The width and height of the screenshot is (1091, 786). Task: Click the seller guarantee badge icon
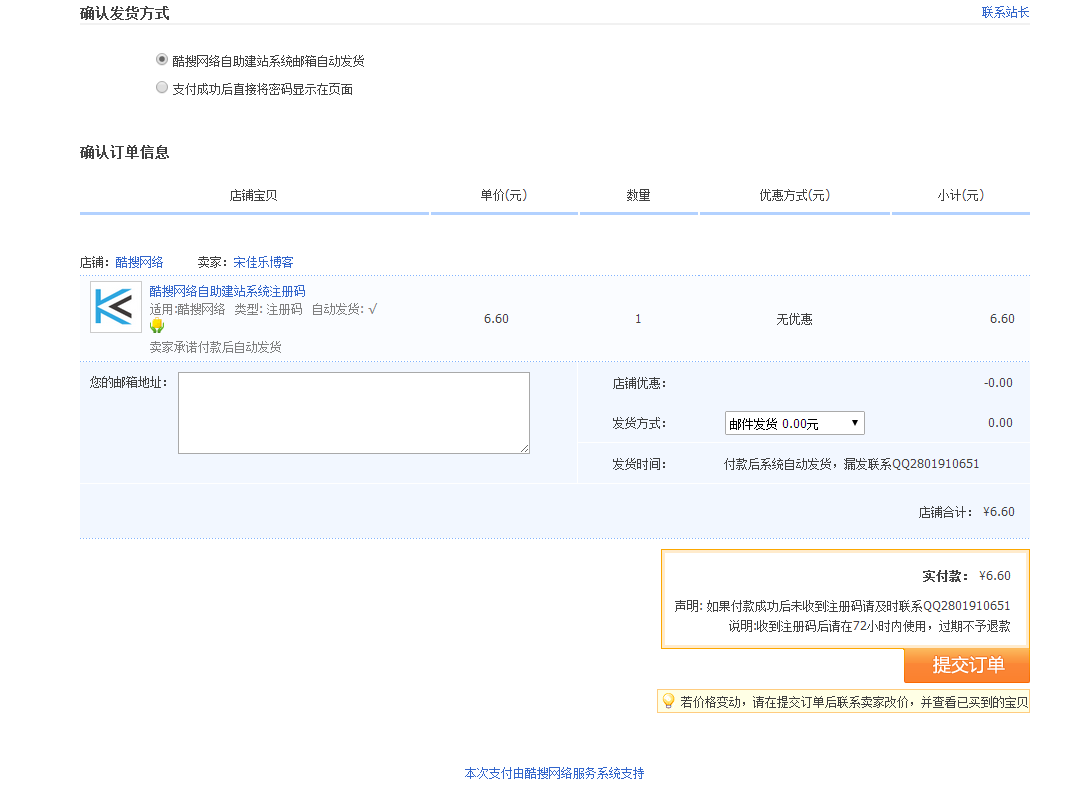[x=157, y=326]
